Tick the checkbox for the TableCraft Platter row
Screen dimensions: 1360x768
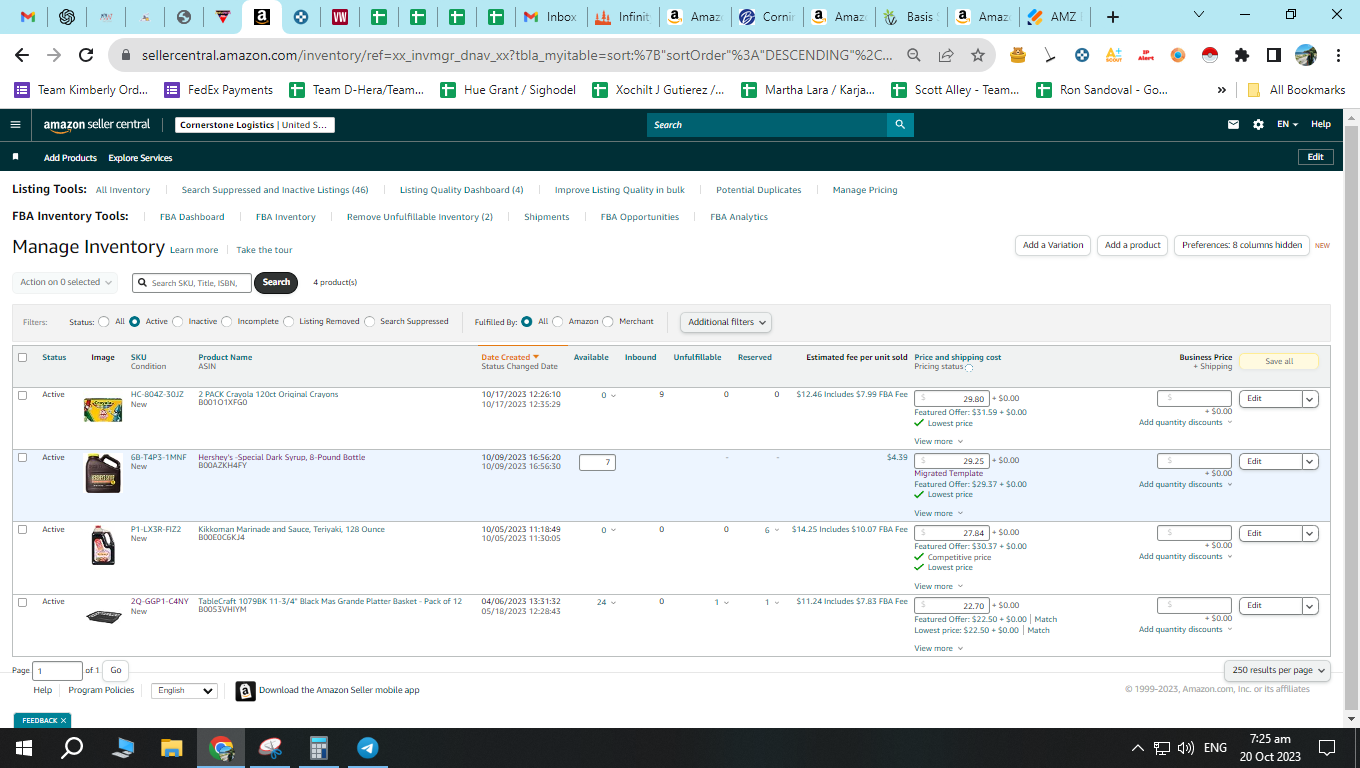click(x=22, y=601)
